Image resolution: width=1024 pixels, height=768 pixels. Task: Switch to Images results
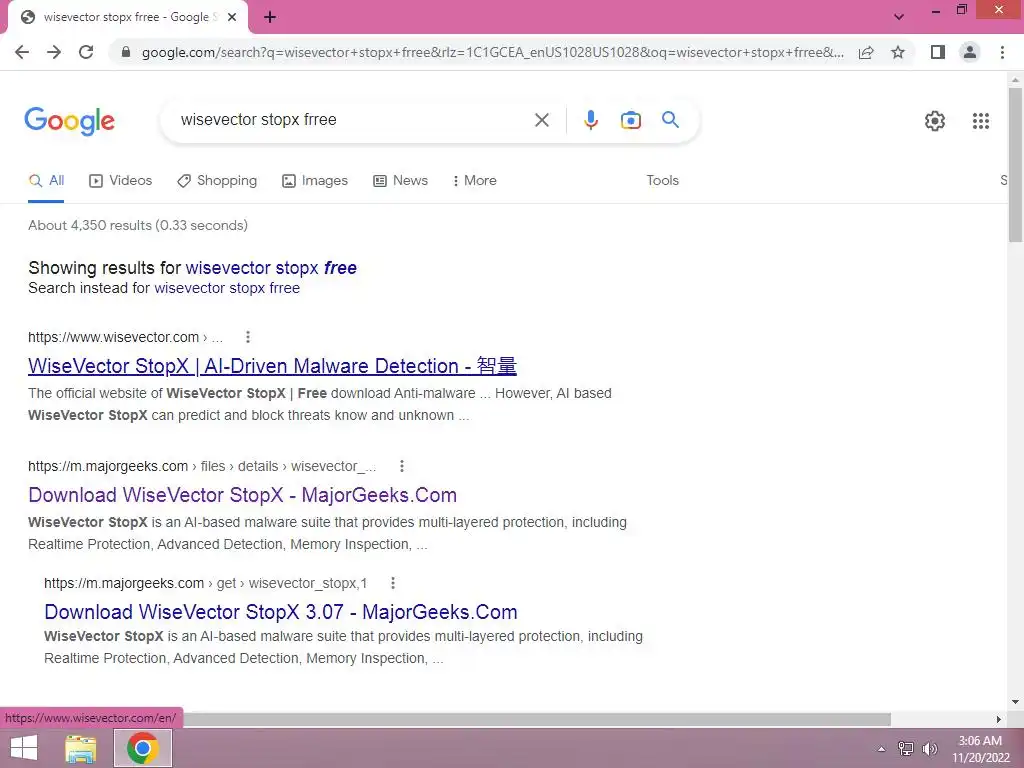(315, 181)
